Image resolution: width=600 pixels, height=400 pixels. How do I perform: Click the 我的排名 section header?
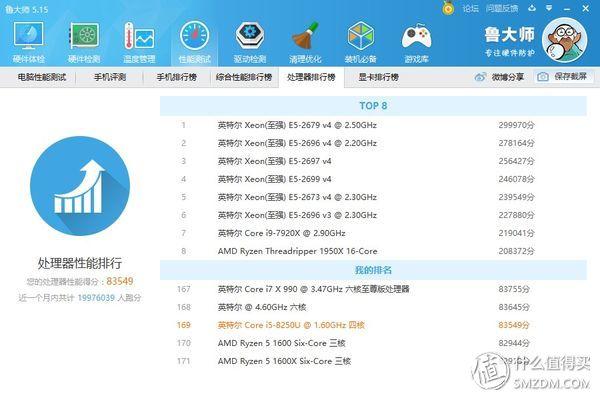(x=373, y=270)
